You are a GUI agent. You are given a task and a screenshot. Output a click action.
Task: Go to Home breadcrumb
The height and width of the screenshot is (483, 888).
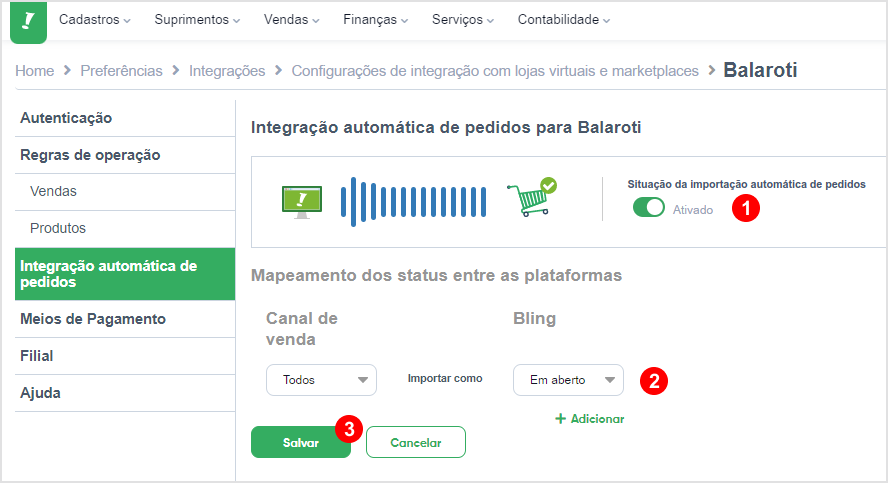[35, 71]
